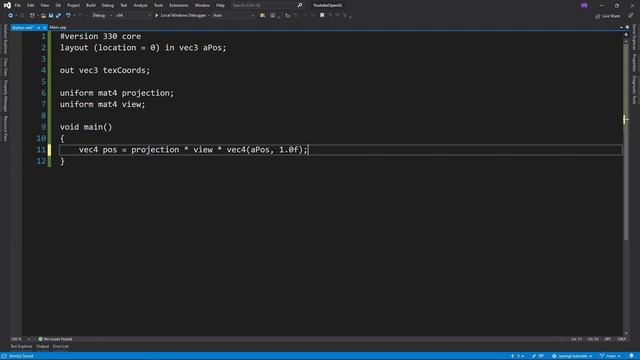The image size is (640, 360).
Task: Click the Save icon
Action: point(51,16)
